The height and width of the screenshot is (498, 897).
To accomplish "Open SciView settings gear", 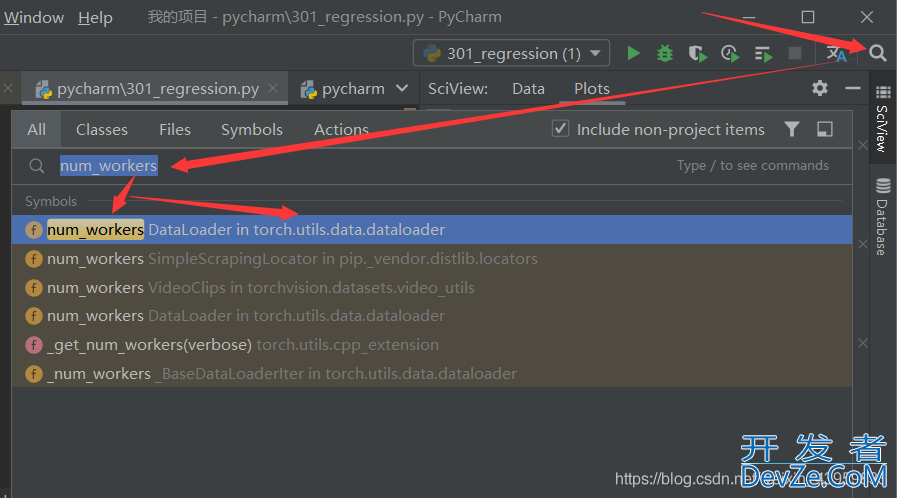I will pyautogui.click(x=820, y=88).
